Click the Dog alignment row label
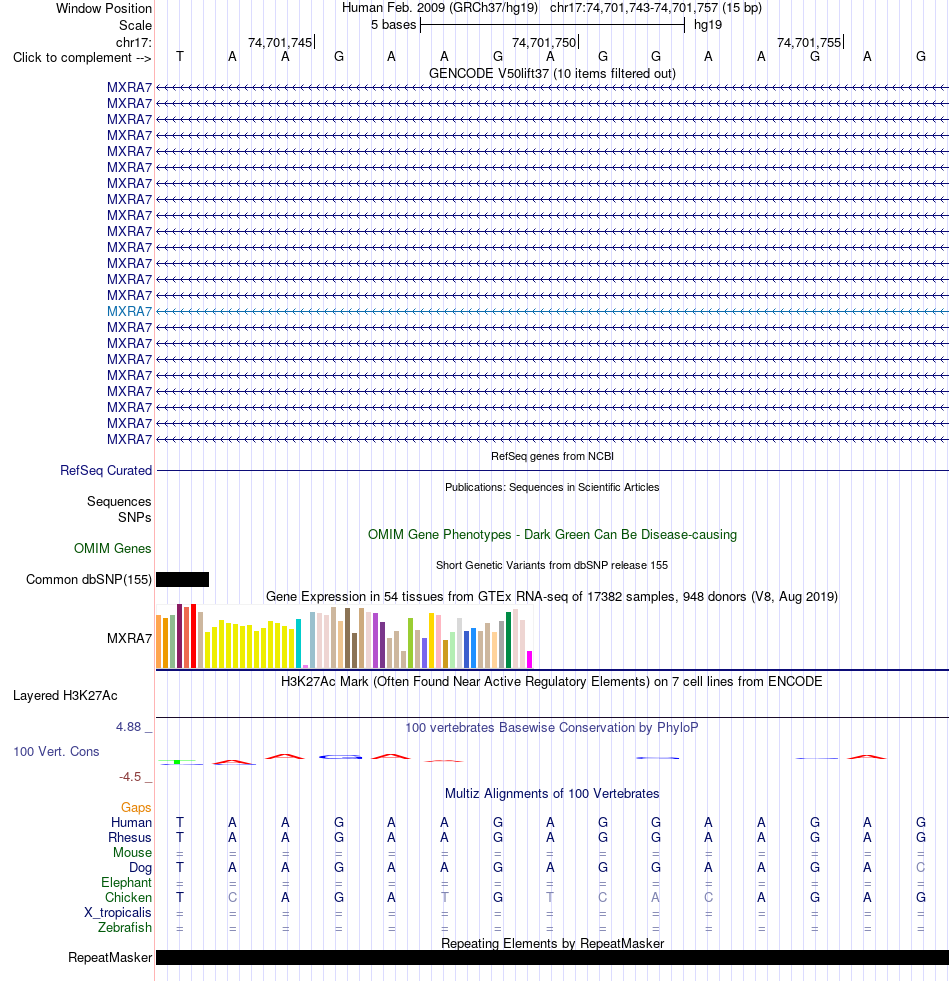This screenshot has height=981, width=950. point(140,868)
